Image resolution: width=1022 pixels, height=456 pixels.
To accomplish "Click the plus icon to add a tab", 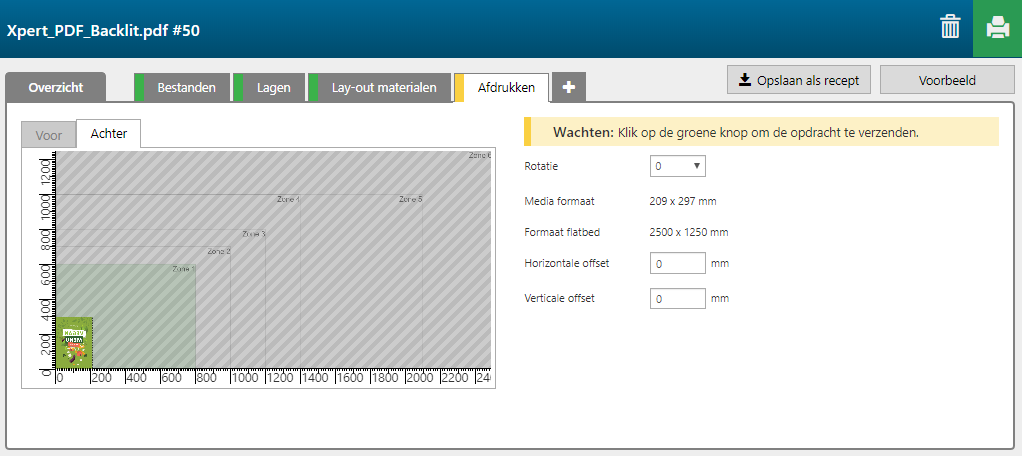I will coord(569,88).
